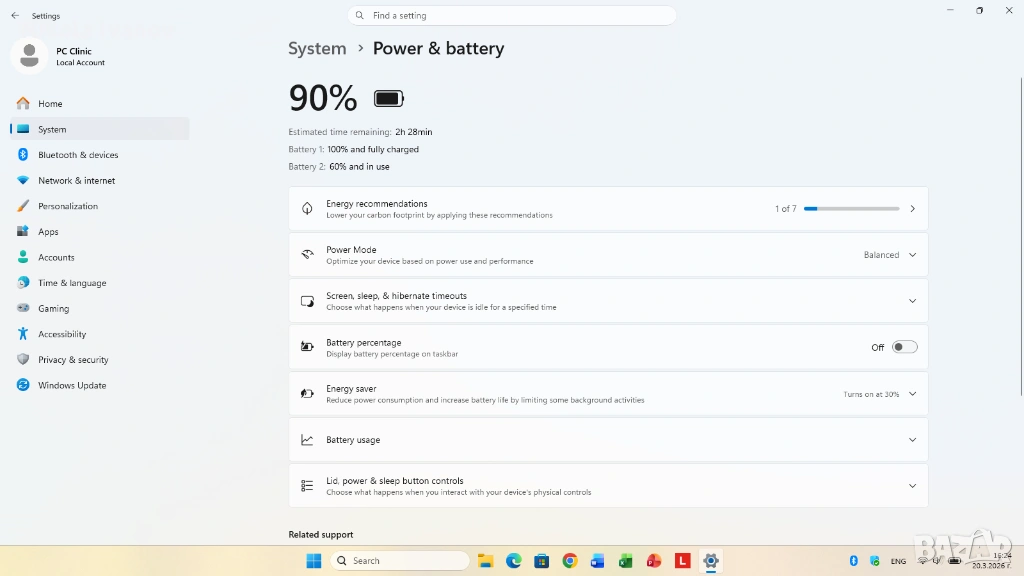
Task: Launch Google Chrome from taskbar
Action: pyautogui.click(x=569, y=561)
